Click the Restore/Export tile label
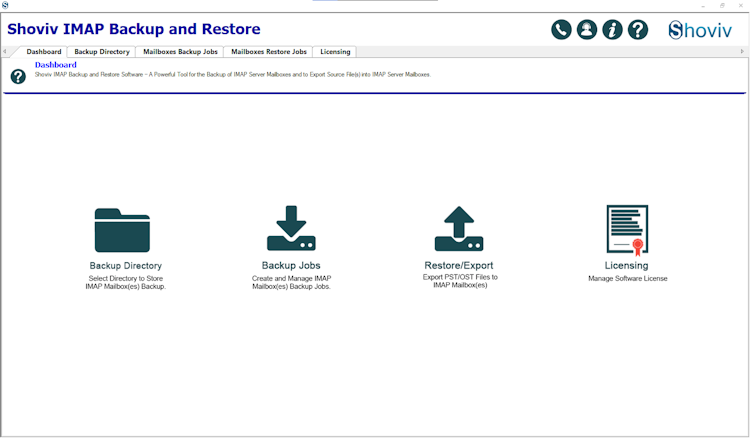 click(x=459, y=266)
